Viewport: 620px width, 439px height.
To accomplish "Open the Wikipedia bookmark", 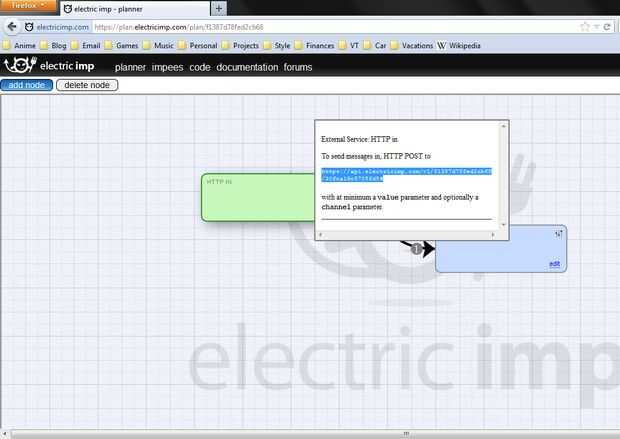I will click(459, 45).
